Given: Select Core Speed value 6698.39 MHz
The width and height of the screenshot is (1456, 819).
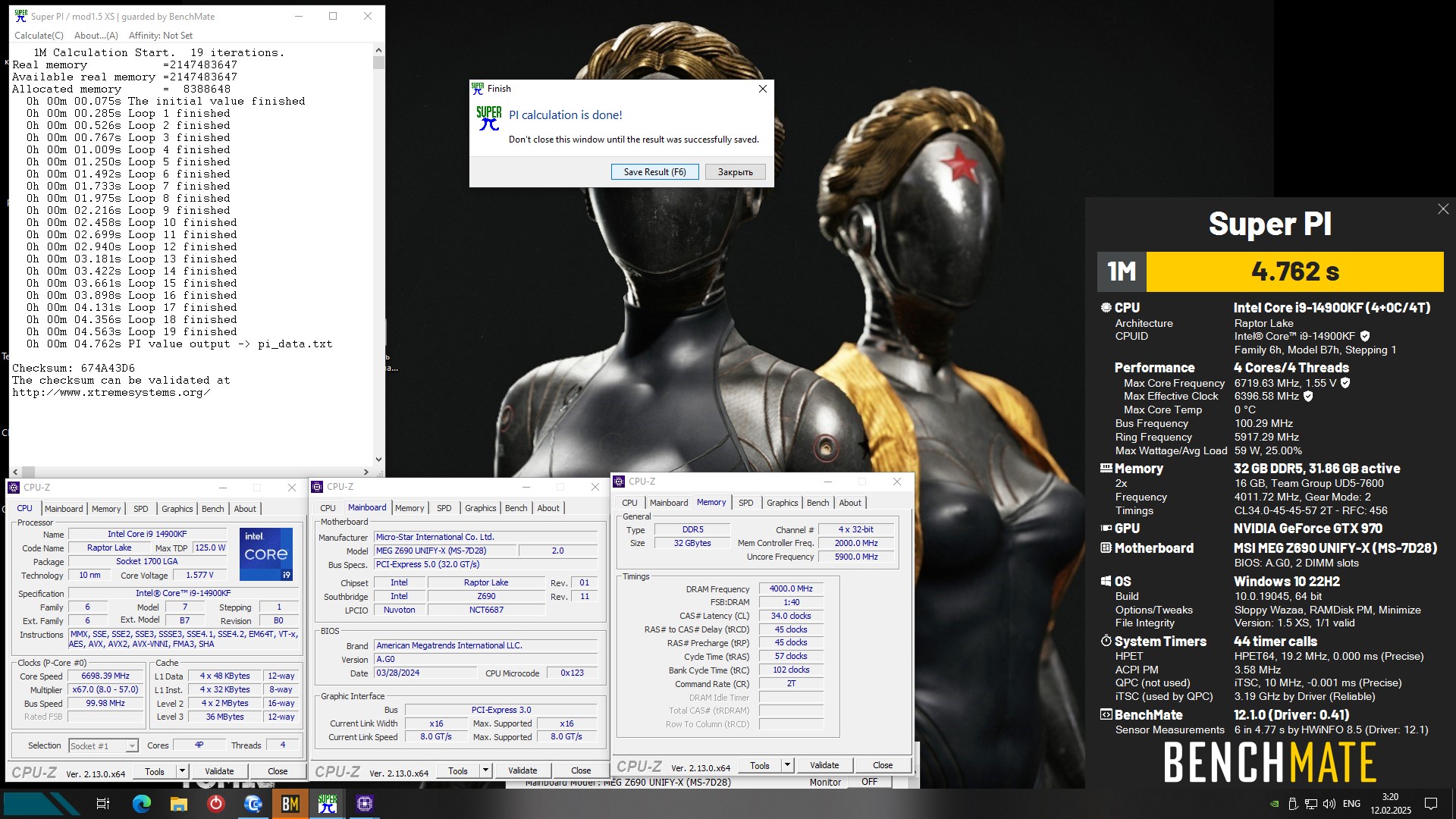Looking at the screenshot, I should [x=105, y=676].
